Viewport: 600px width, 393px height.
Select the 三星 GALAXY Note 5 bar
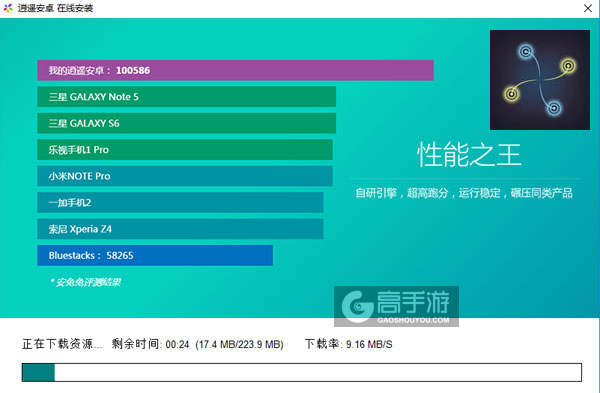(187, 97)
